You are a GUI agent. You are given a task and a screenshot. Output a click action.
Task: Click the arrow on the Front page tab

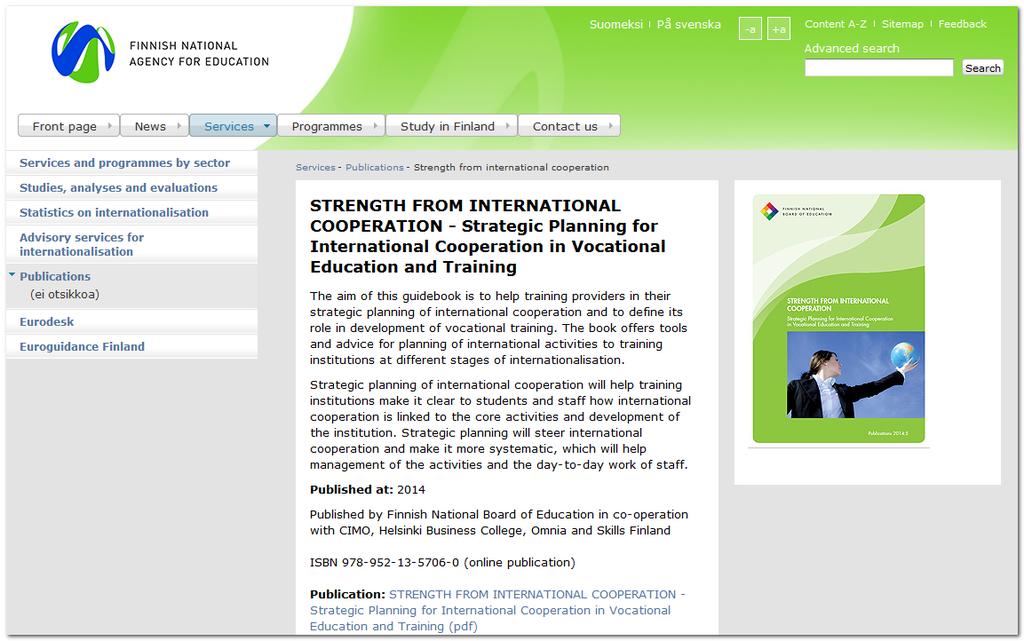point(110,125)
